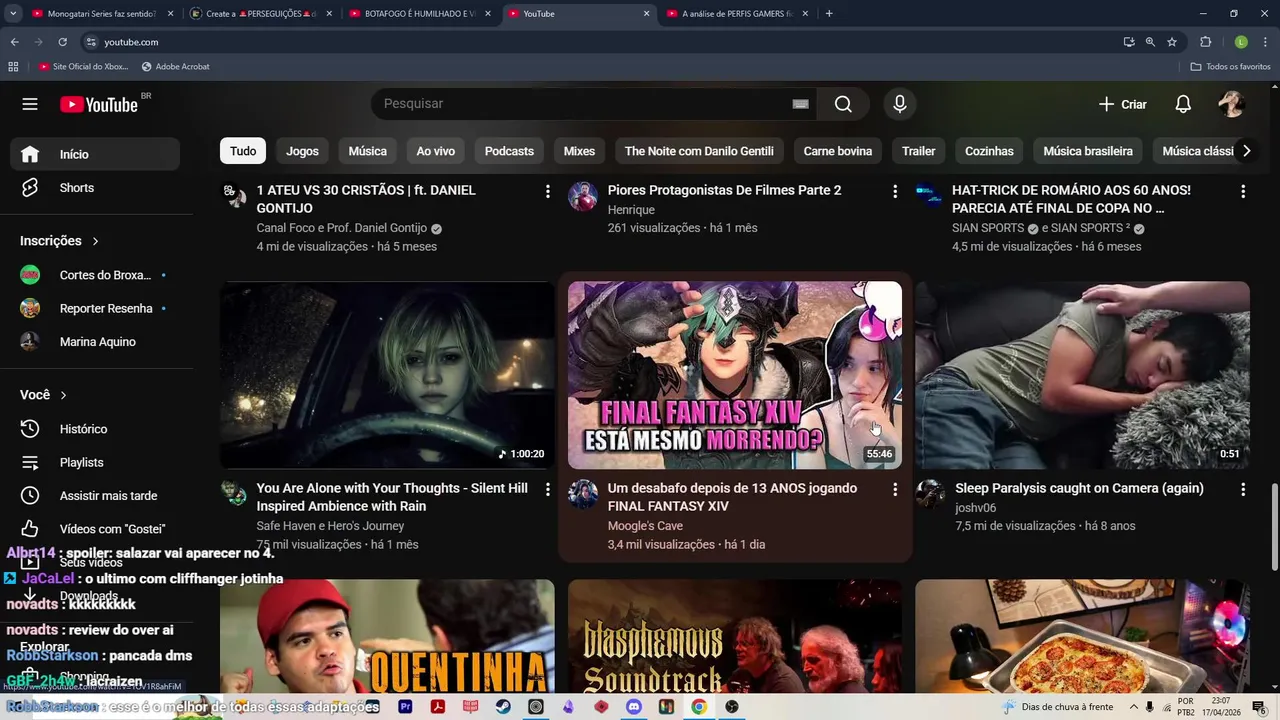1280x720 pixels.
Task: Show more filter chips with right arrow
Action: coord(1246,151)
